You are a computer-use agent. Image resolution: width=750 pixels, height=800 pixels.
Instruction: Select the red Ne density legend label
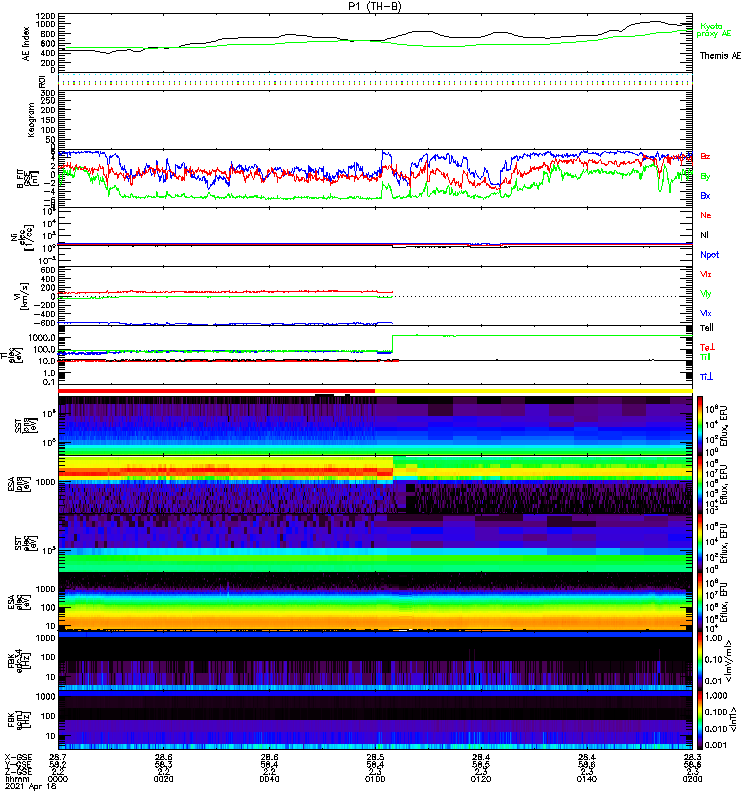pyautogui.click(x=706, y=215)
